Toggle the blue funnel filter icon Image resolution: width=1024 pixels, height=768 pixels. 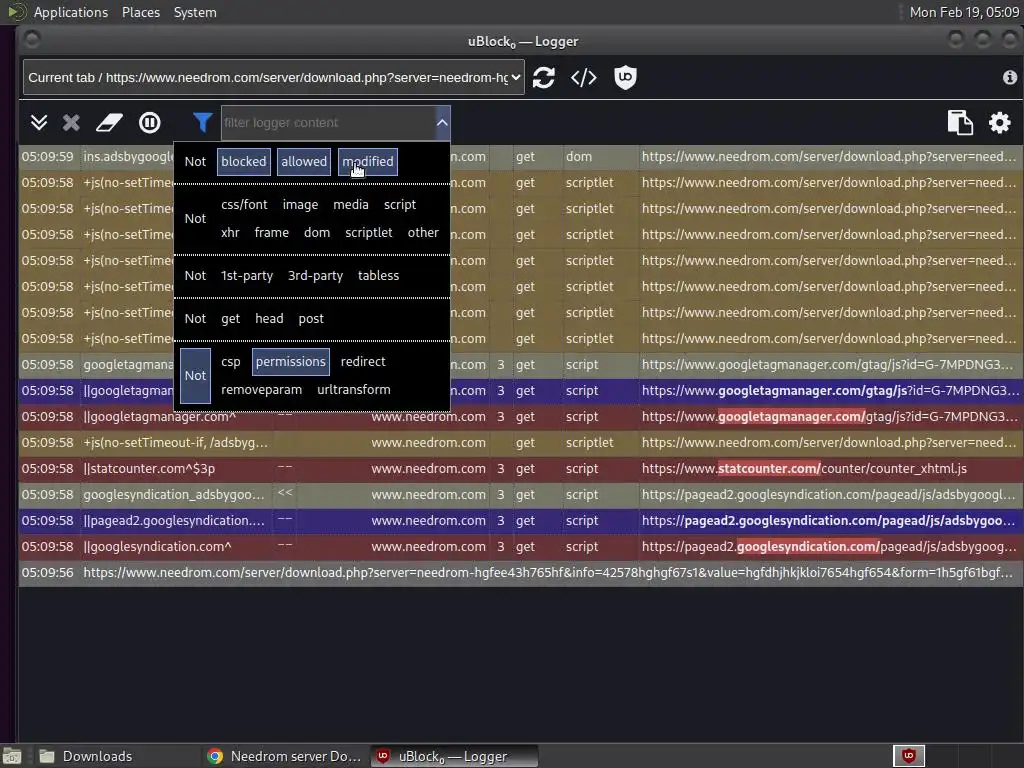202,123
